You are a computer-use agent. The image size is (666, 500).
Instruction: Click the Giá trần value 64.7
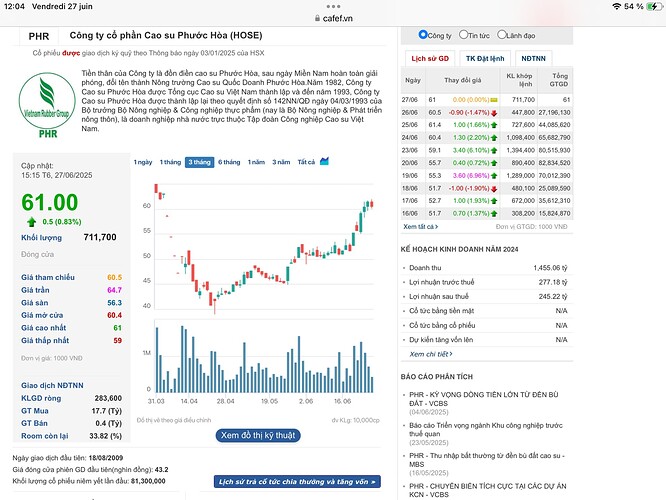pos(114,290)
